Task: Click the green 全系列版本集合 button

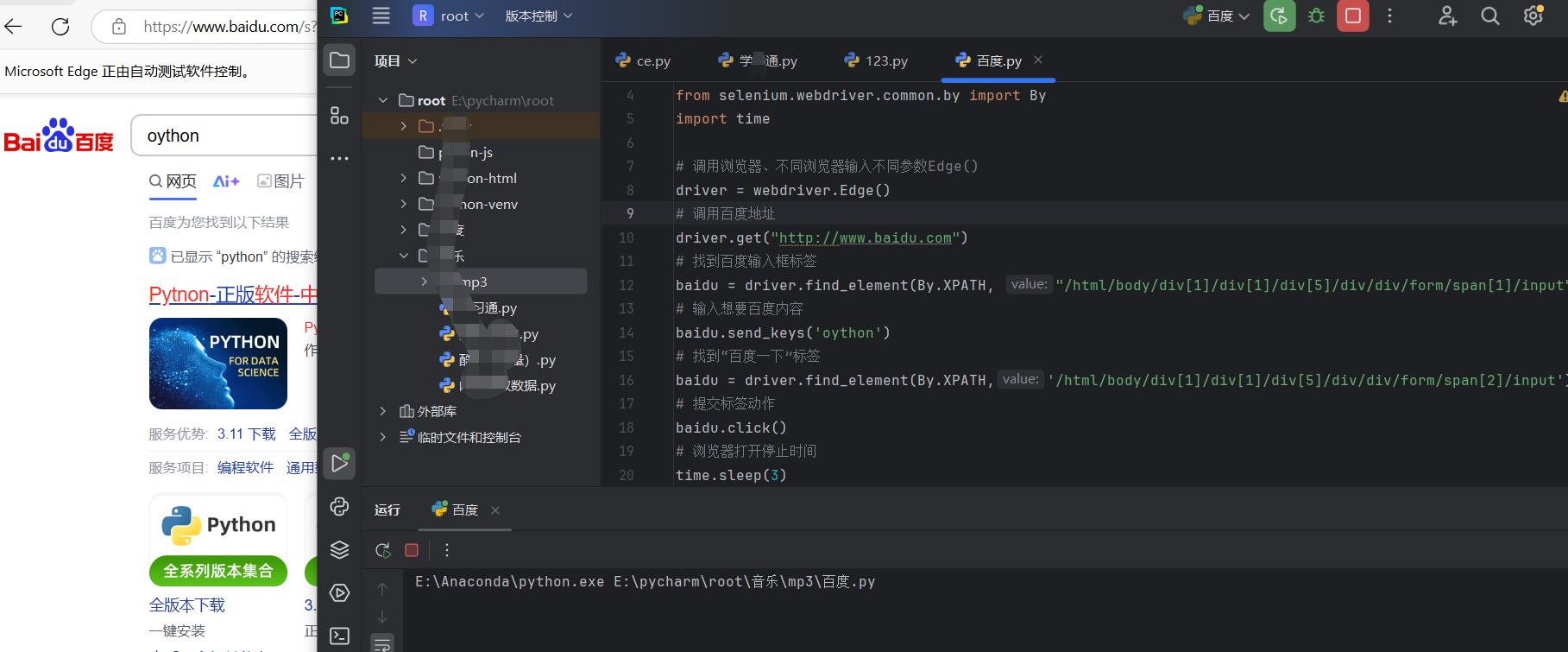Action: pos(218,571)
